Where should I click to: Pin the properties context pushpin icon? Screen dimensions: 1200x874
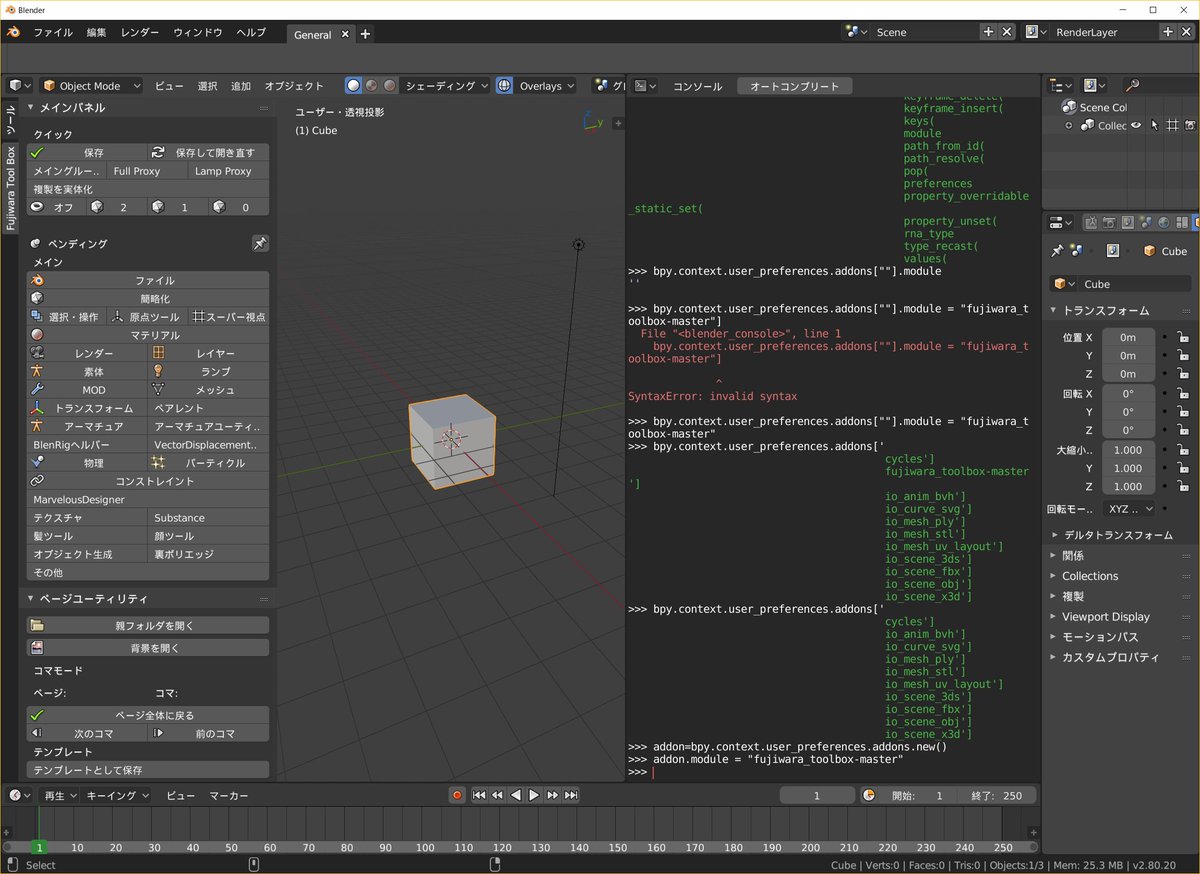tap(1057, 251)
